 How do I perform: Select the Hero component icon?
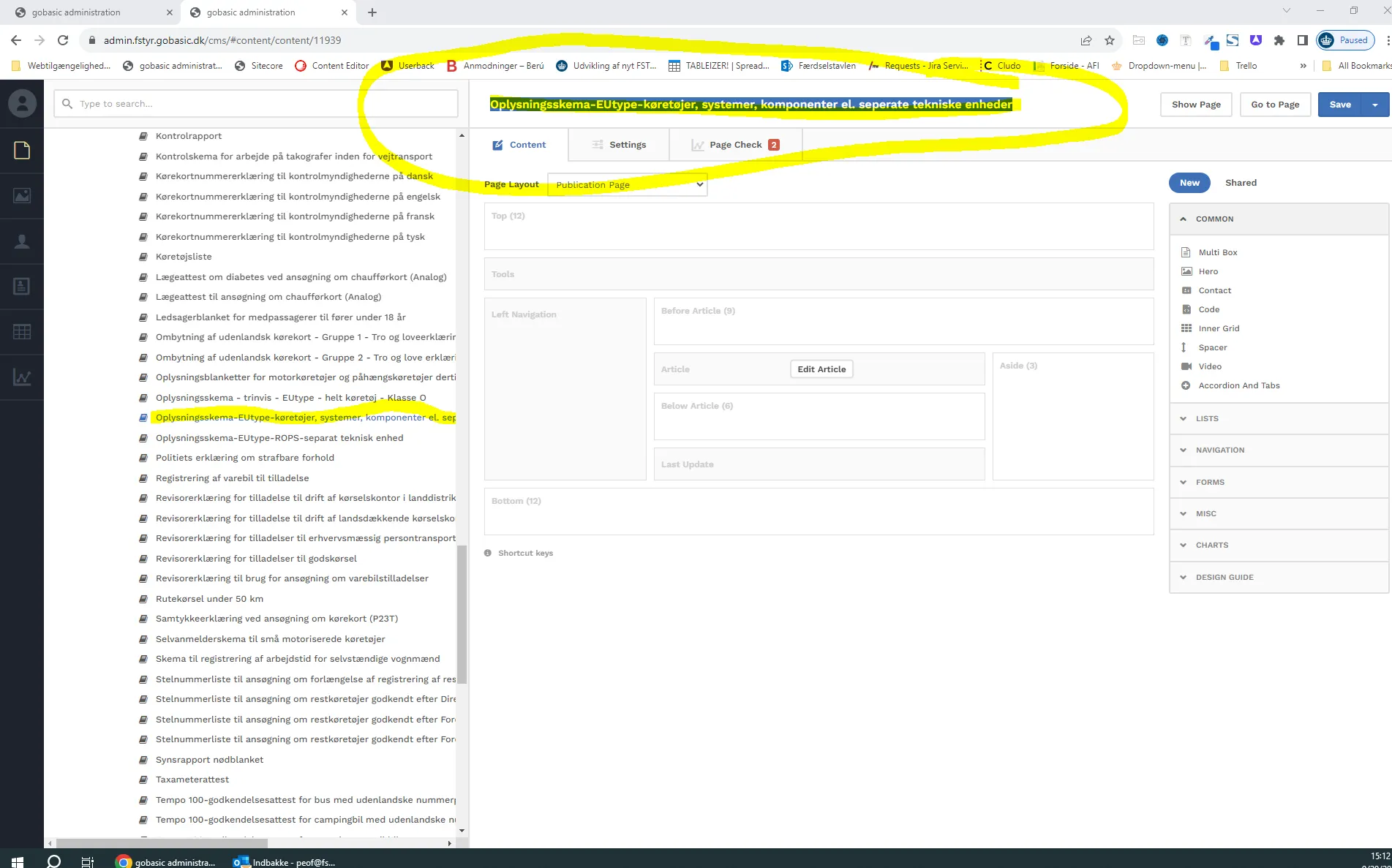point(1186,271)
